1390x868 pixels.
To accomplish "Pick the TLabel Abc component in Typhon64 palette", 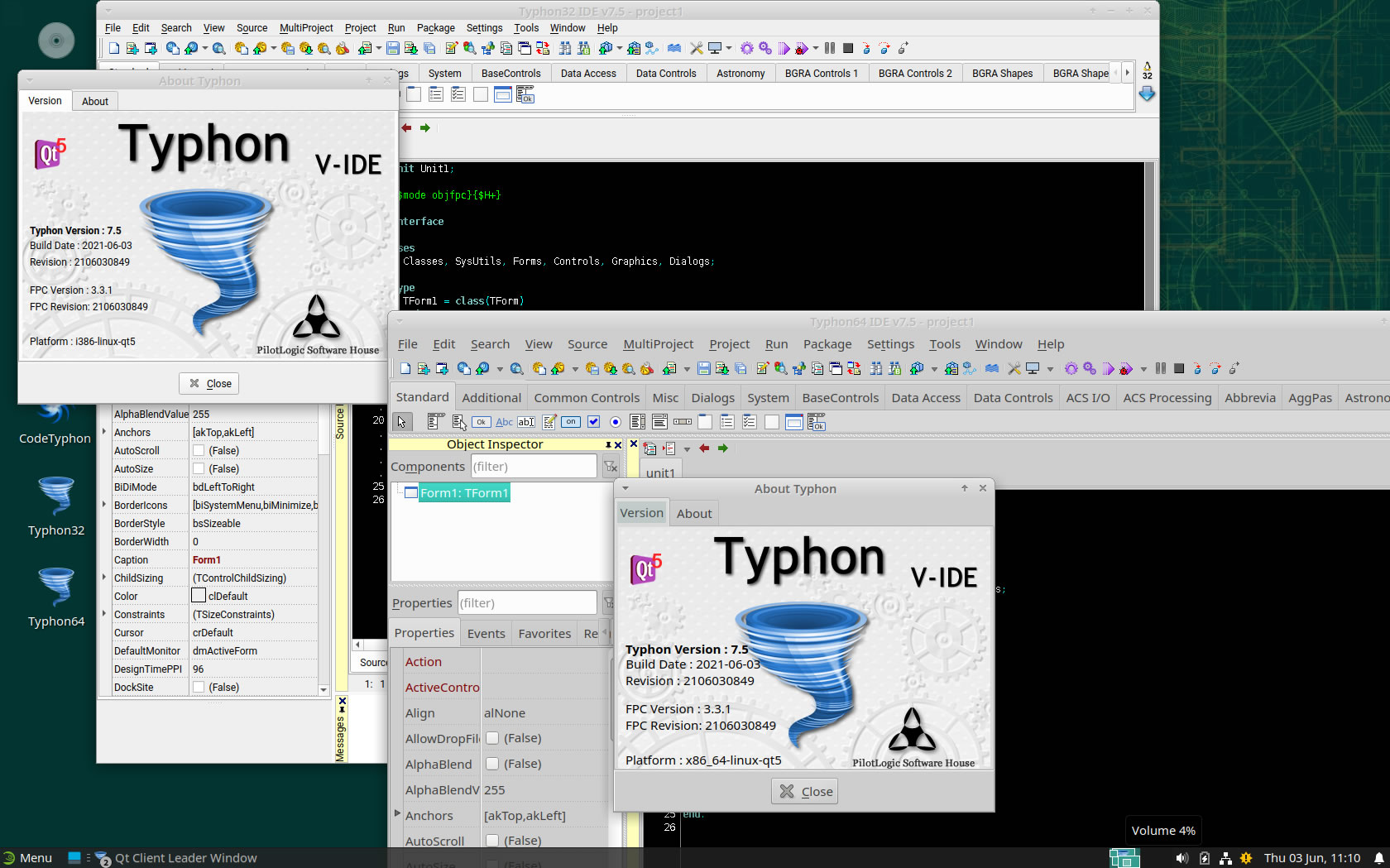I will tap(504, 422).
